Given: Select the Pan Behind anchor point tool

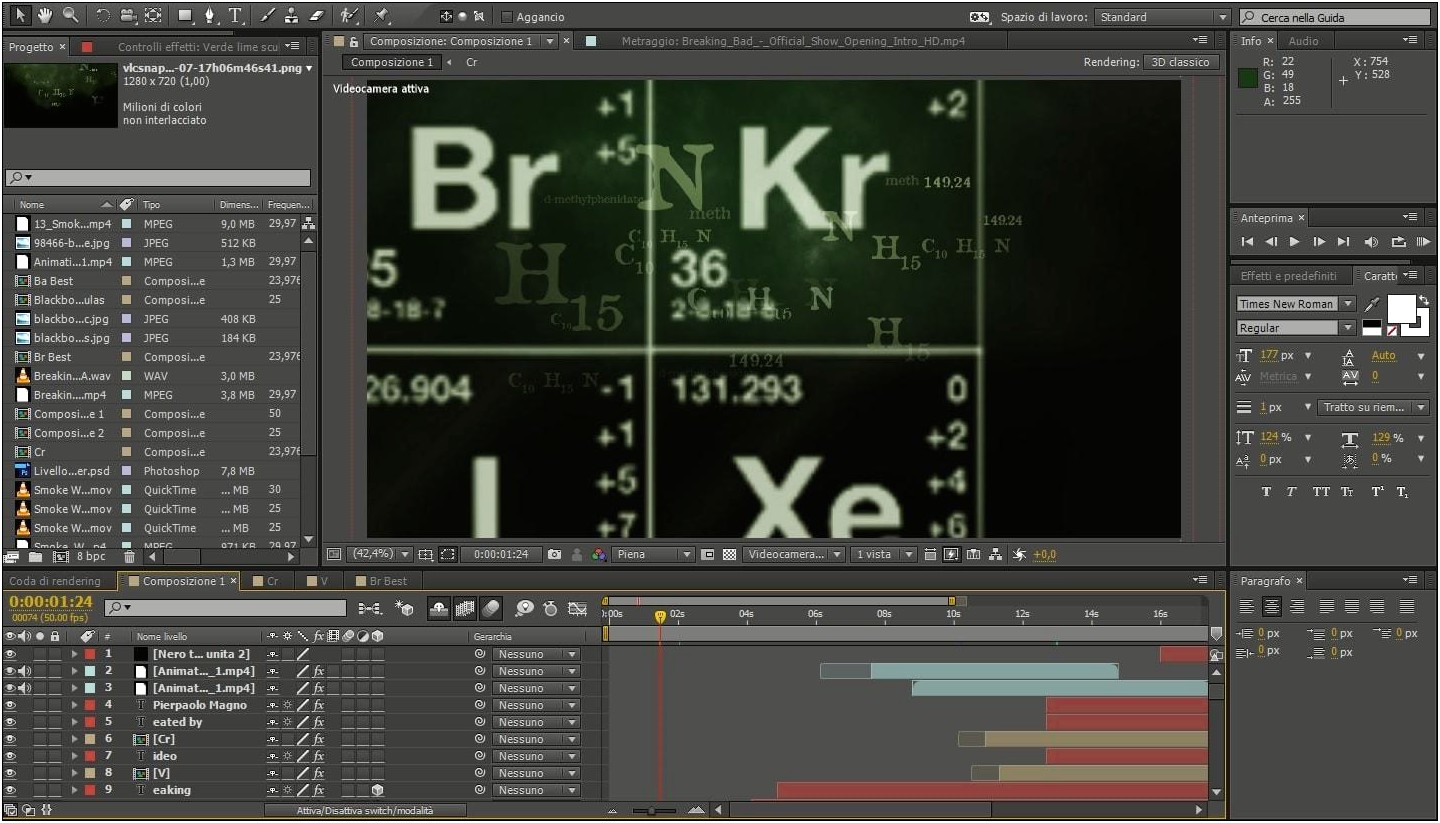Looking at the screenshot, I should (x=153, y=16).
